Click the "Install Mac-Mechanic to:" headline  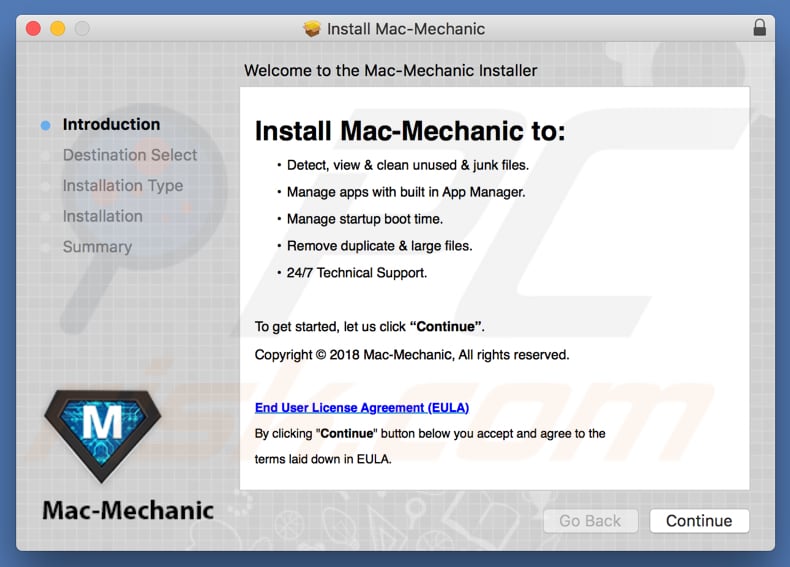410,131
